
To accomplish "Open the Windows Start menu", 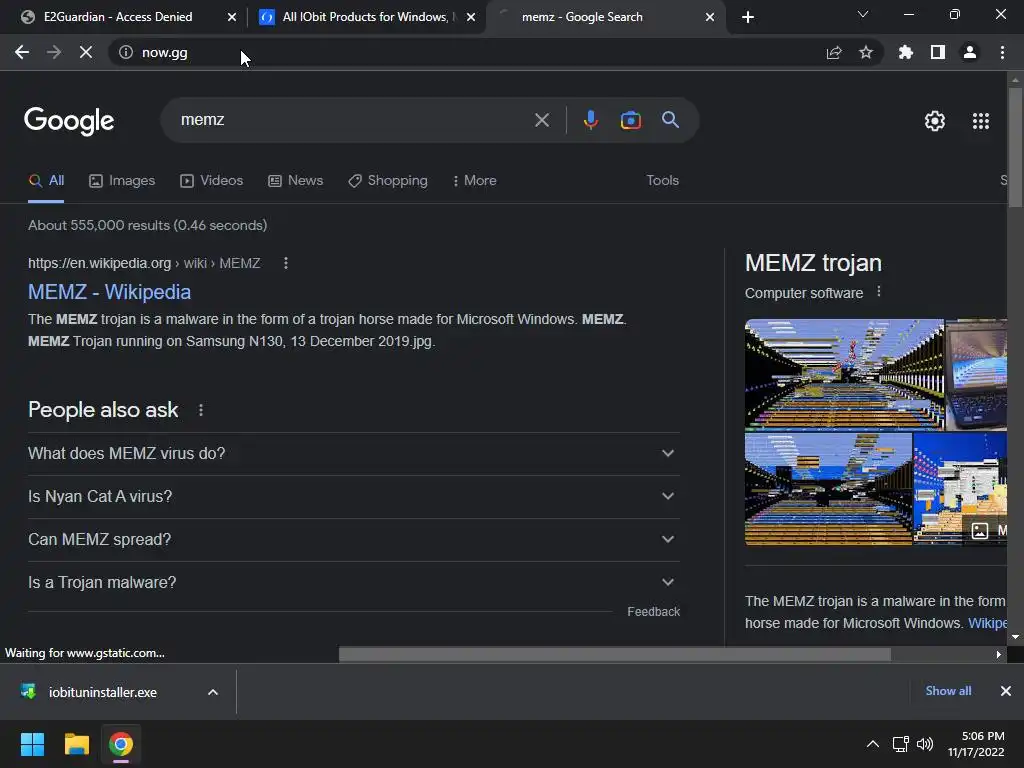I will [x=32, y=744].
